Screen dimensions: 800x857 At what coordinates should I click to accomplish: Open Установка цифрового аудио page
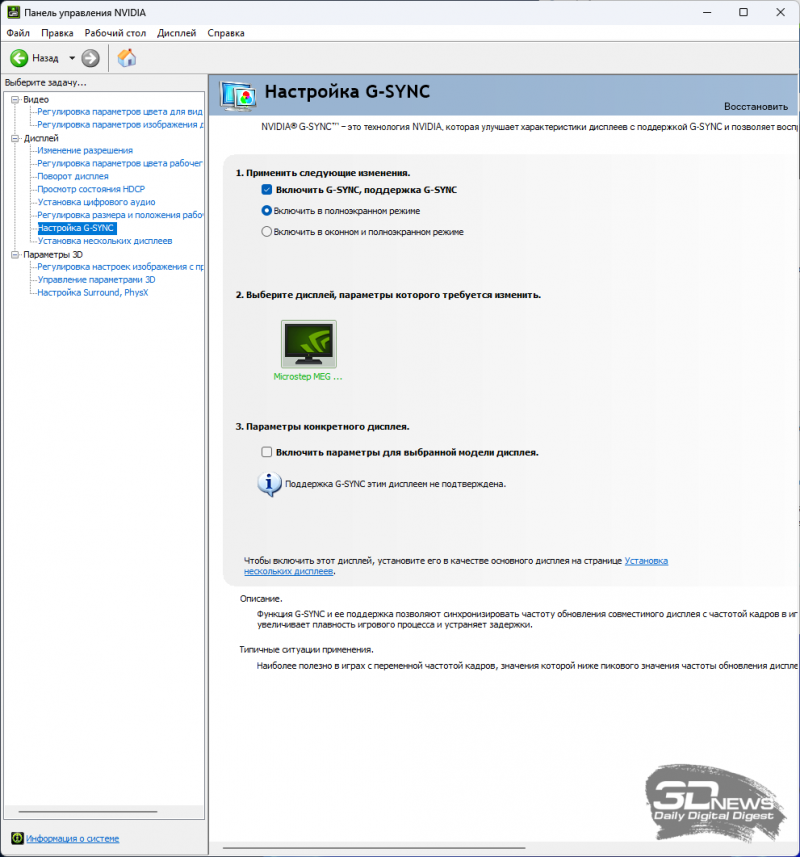pos(96,202)
